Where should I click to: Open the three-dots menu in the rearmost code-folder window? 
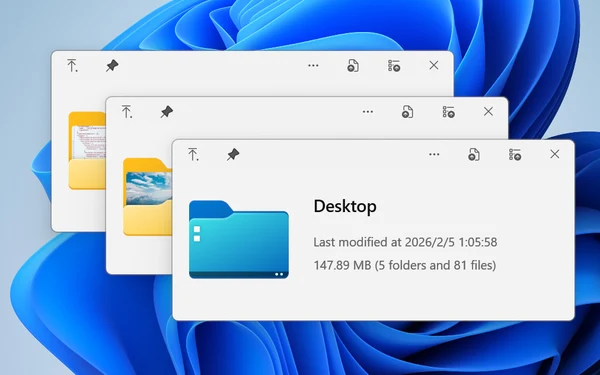(313, 65)
